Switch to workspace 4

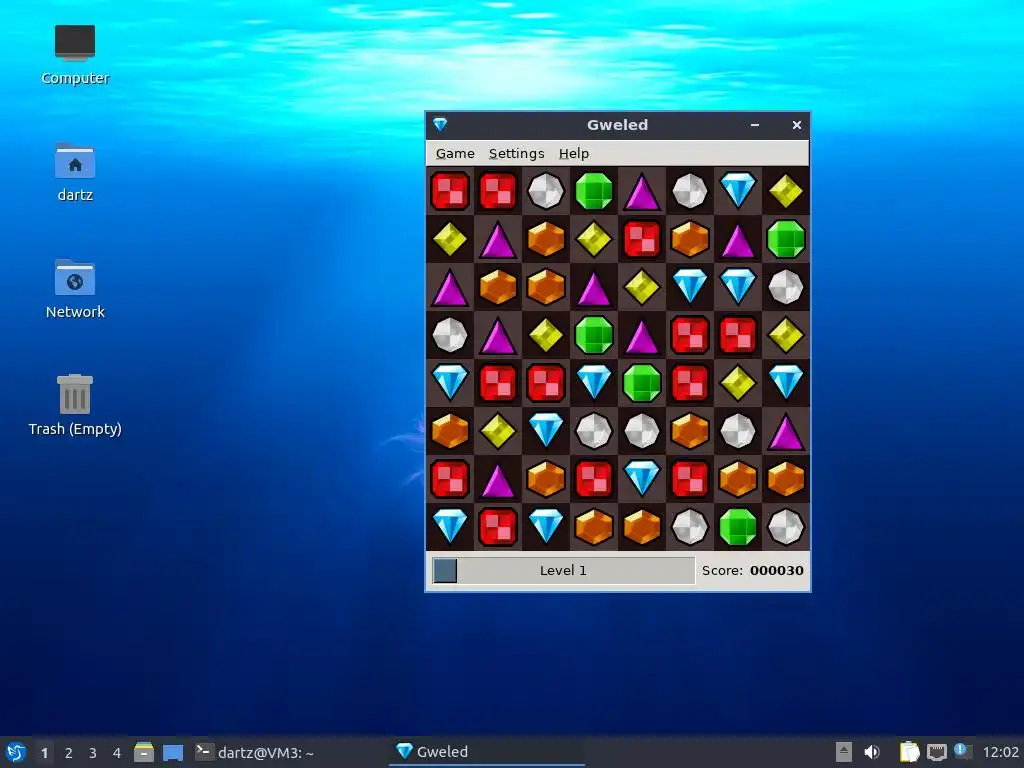(117, 753)
